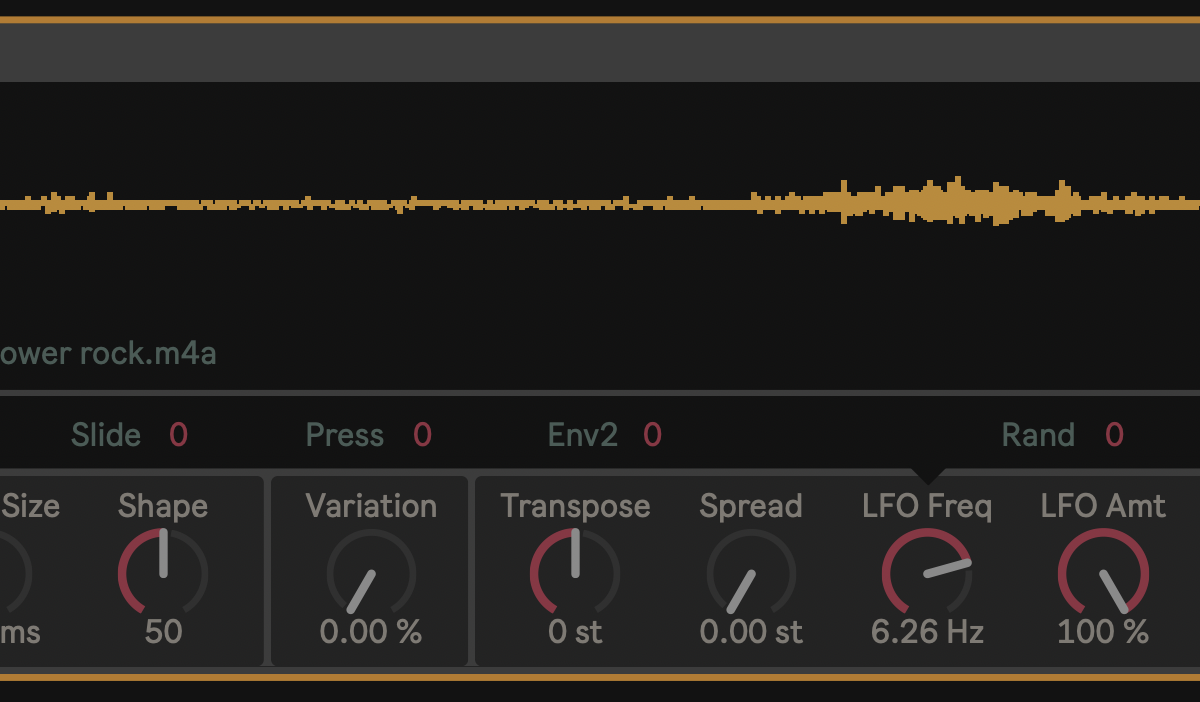Screen dimensions: 1200x702
Task: Select the Rand modulation amount
Action: 1114,435
